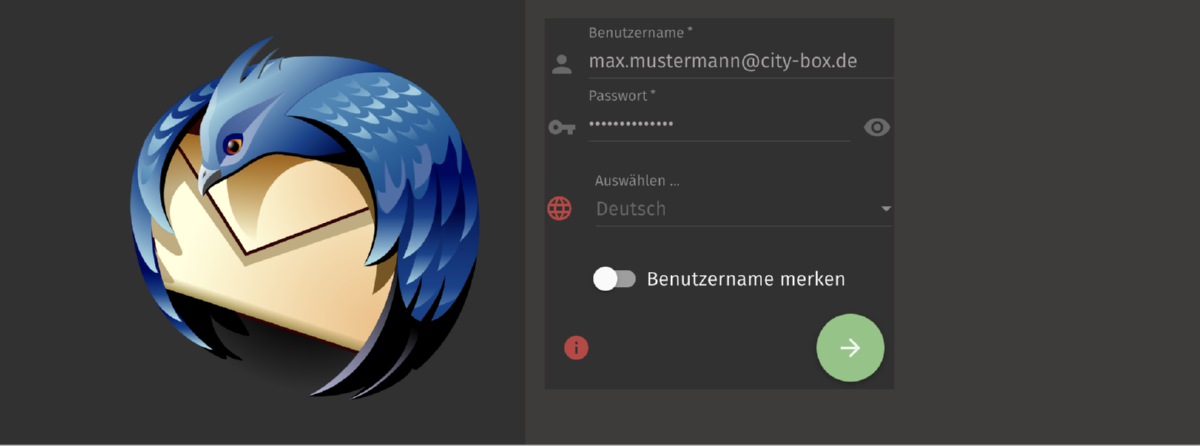
Task: Click the person icon beside Benutzername
Action: [562, 65]
